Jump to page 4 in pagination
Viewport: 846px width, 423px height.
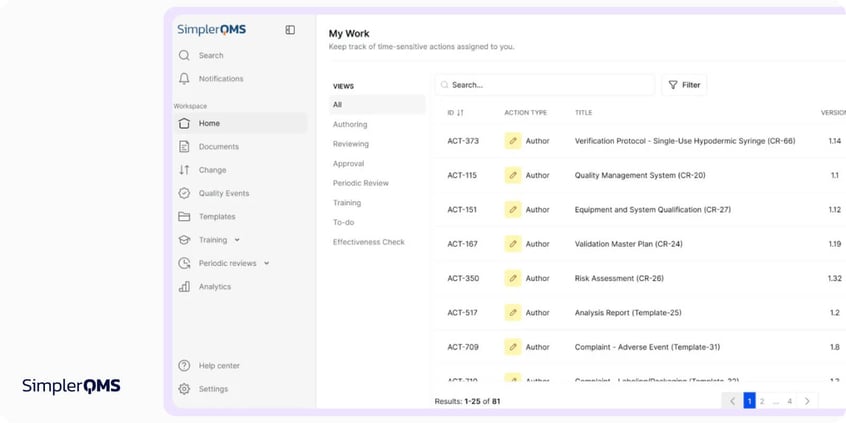click(789, 401)
